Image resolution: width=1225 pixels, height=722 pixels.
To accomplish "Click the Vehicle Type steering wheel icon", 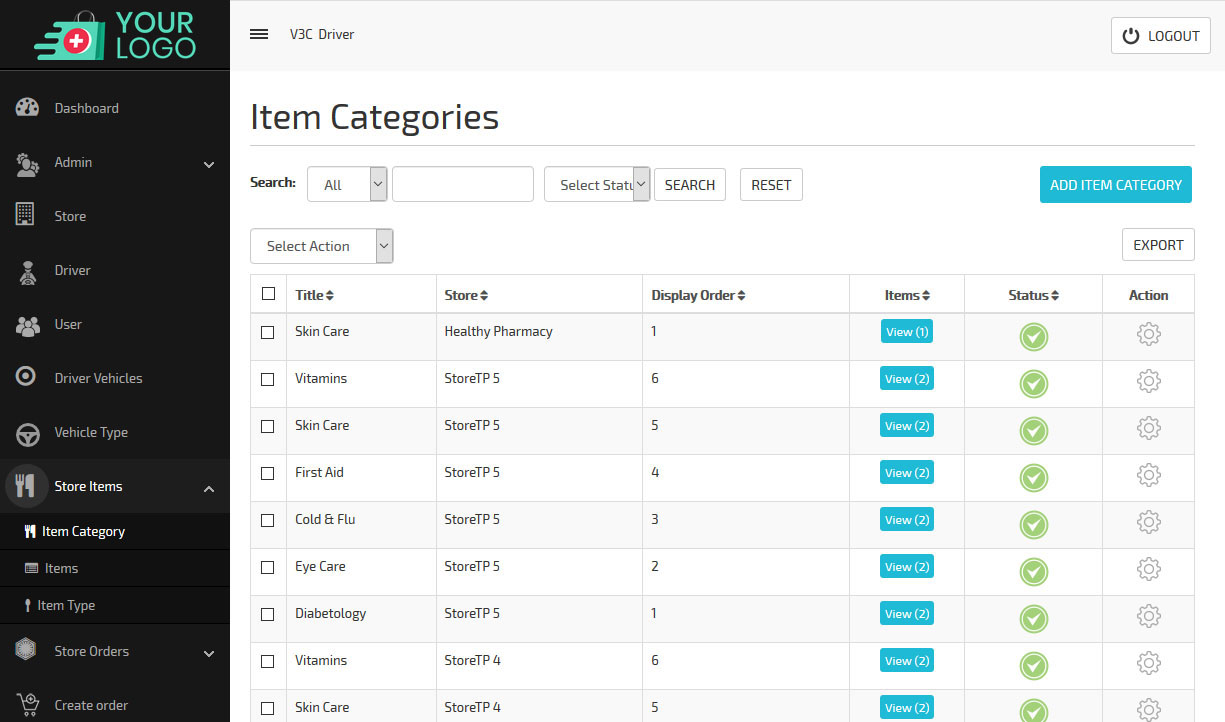I will 27,434.
